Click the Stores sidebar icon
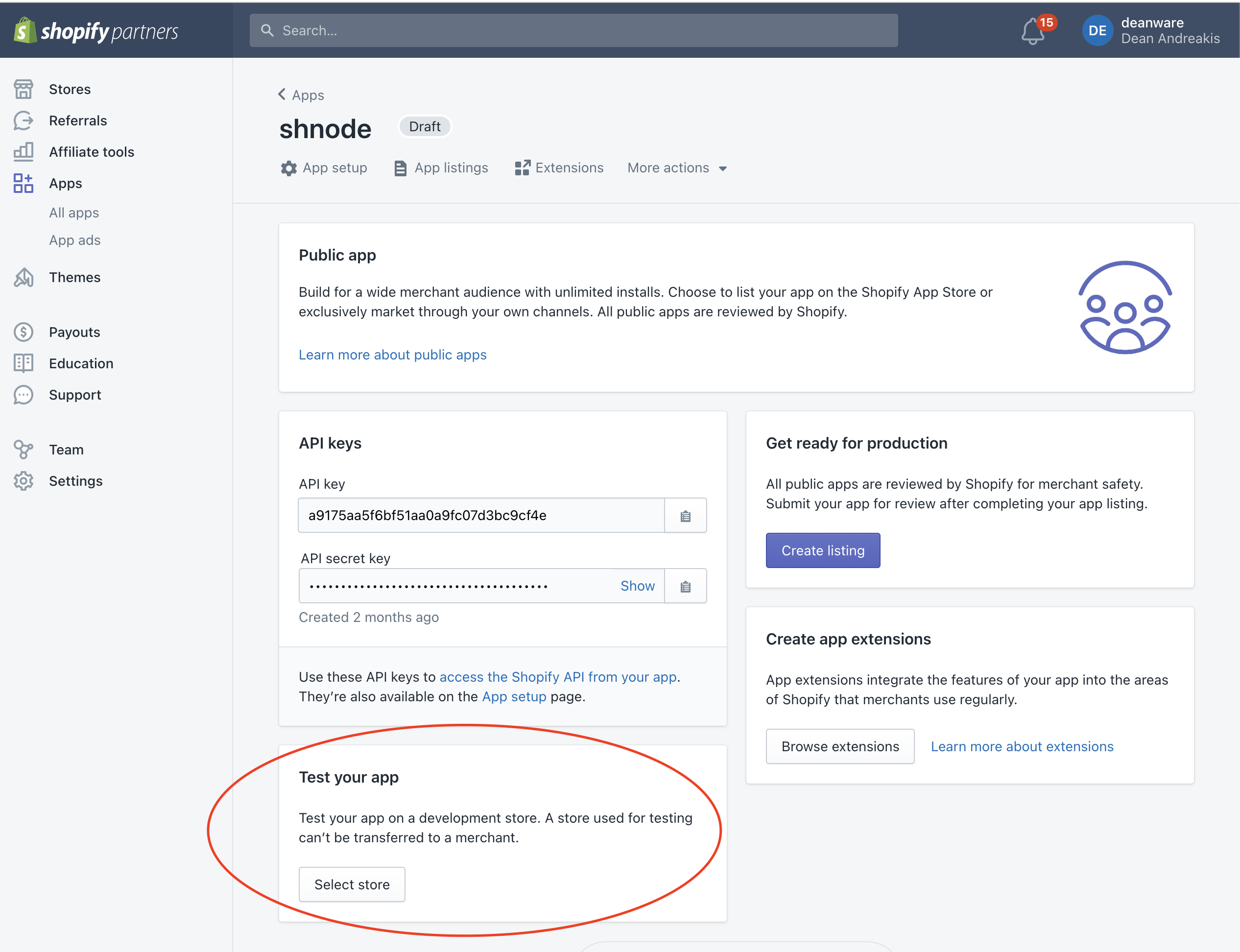 (x=23, y=89)
